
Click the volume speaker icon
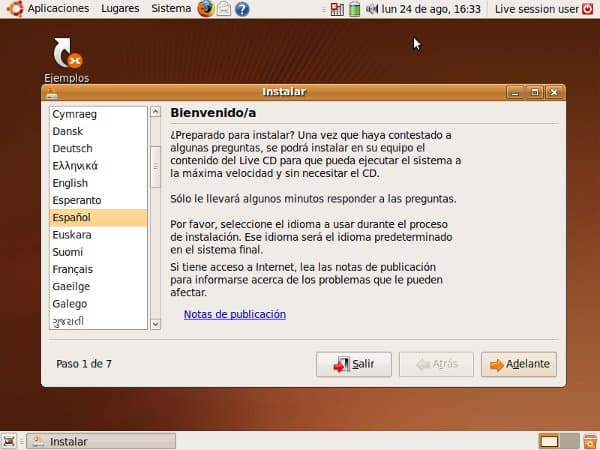click(372, 9)
